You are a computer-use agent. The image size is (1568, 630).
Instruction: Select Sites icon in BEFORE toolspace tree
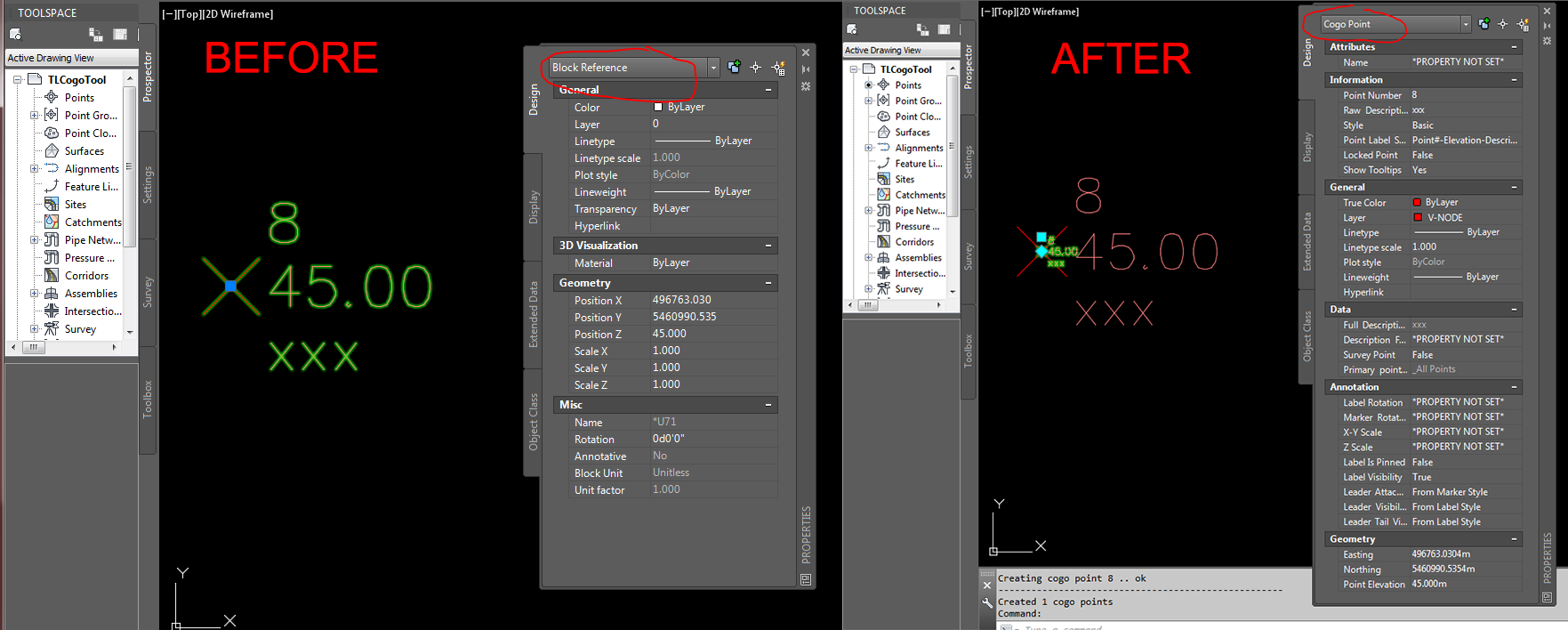click(52, 204)
